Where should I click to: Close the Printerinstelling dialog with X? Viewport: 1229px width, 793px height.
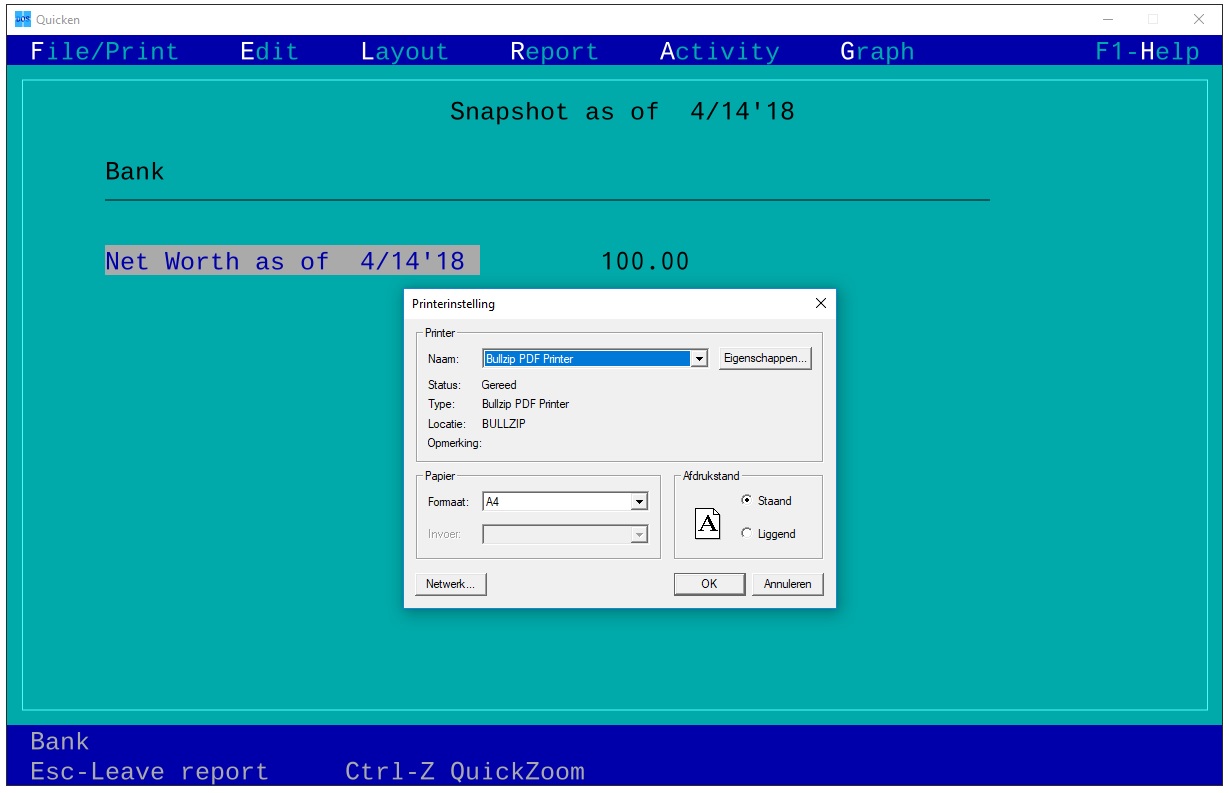[x=820, y=303]
